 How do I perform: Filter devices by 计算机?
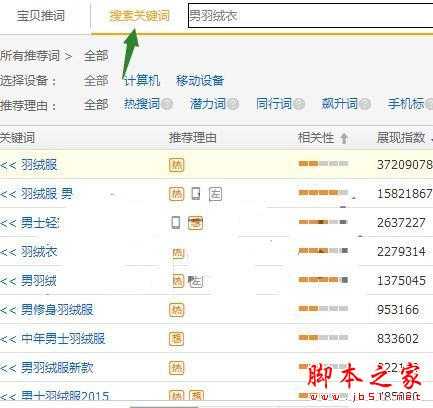(142, 80)
